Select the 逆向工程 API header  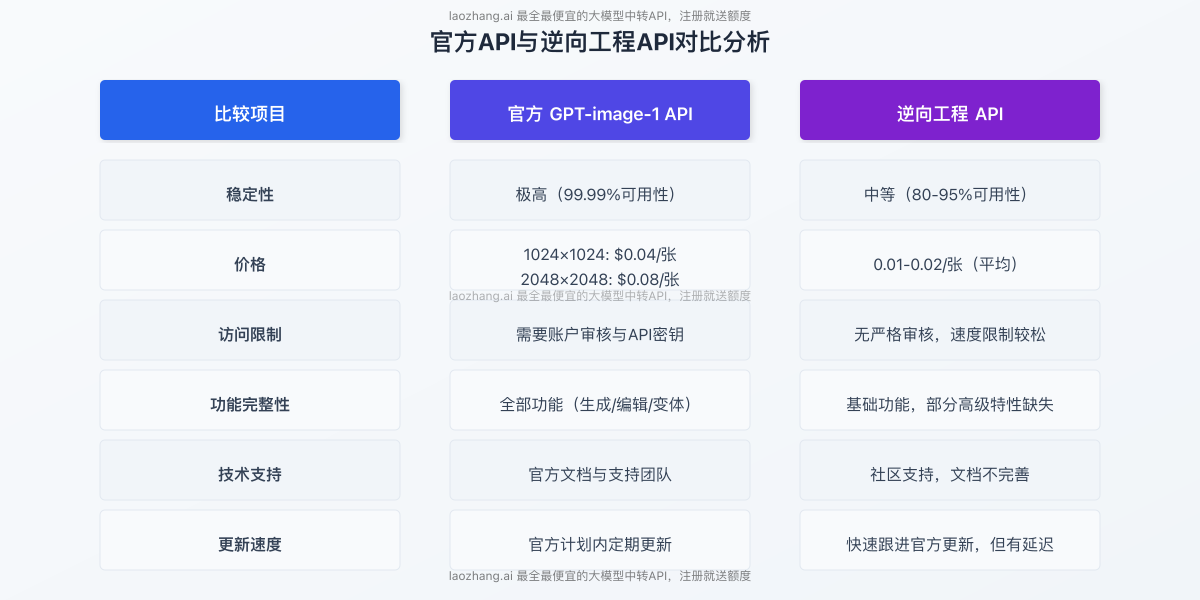point(950,110)
